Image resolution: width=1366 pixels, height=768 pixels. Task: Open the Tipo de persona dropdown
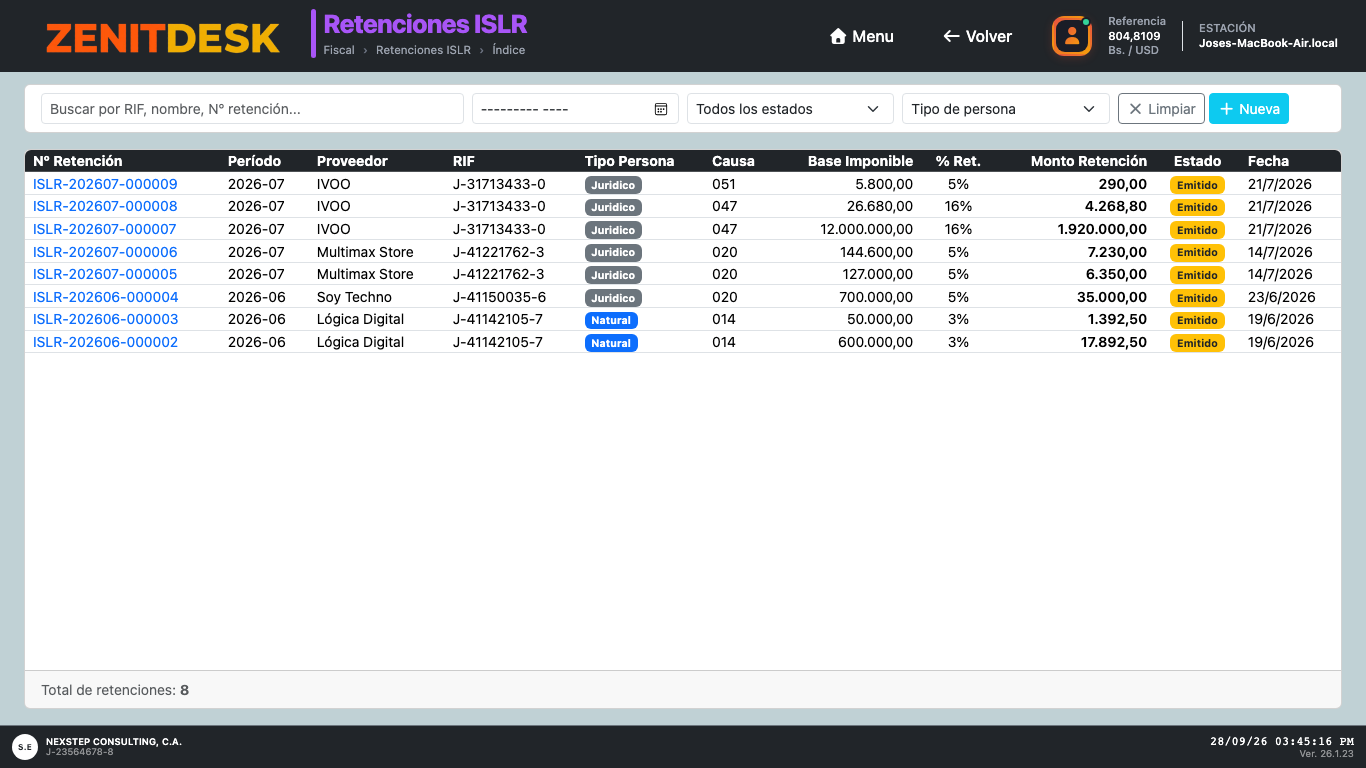1005,109
